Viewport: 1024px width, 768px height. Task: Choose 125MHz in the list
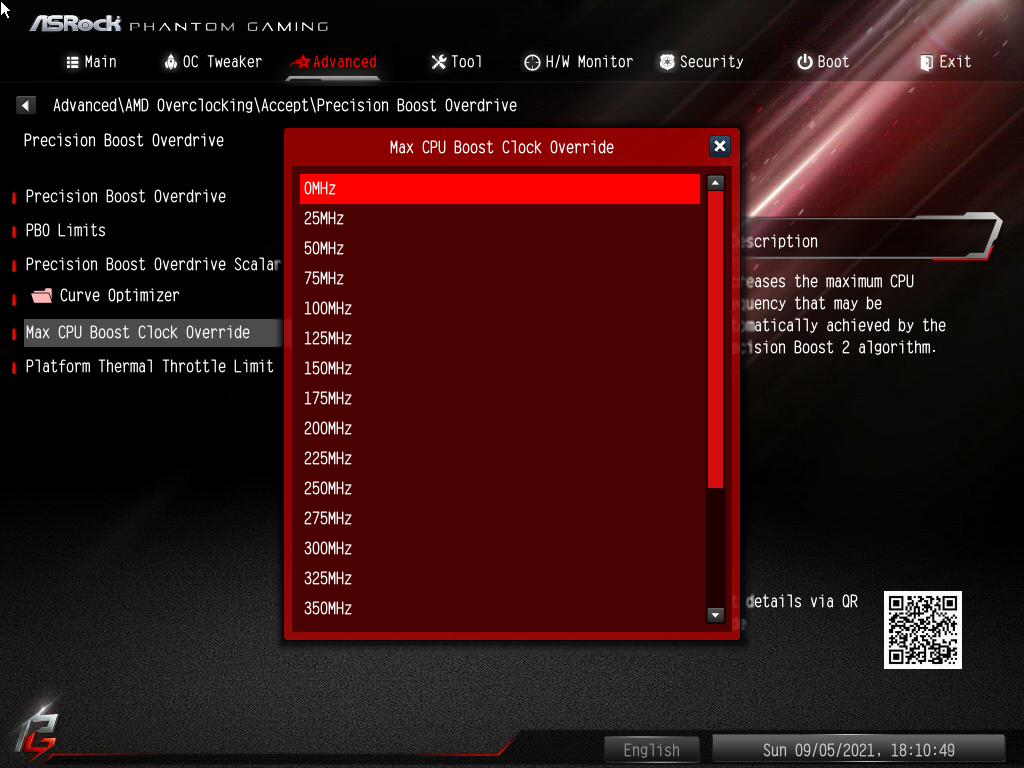[x=500, y=339]
